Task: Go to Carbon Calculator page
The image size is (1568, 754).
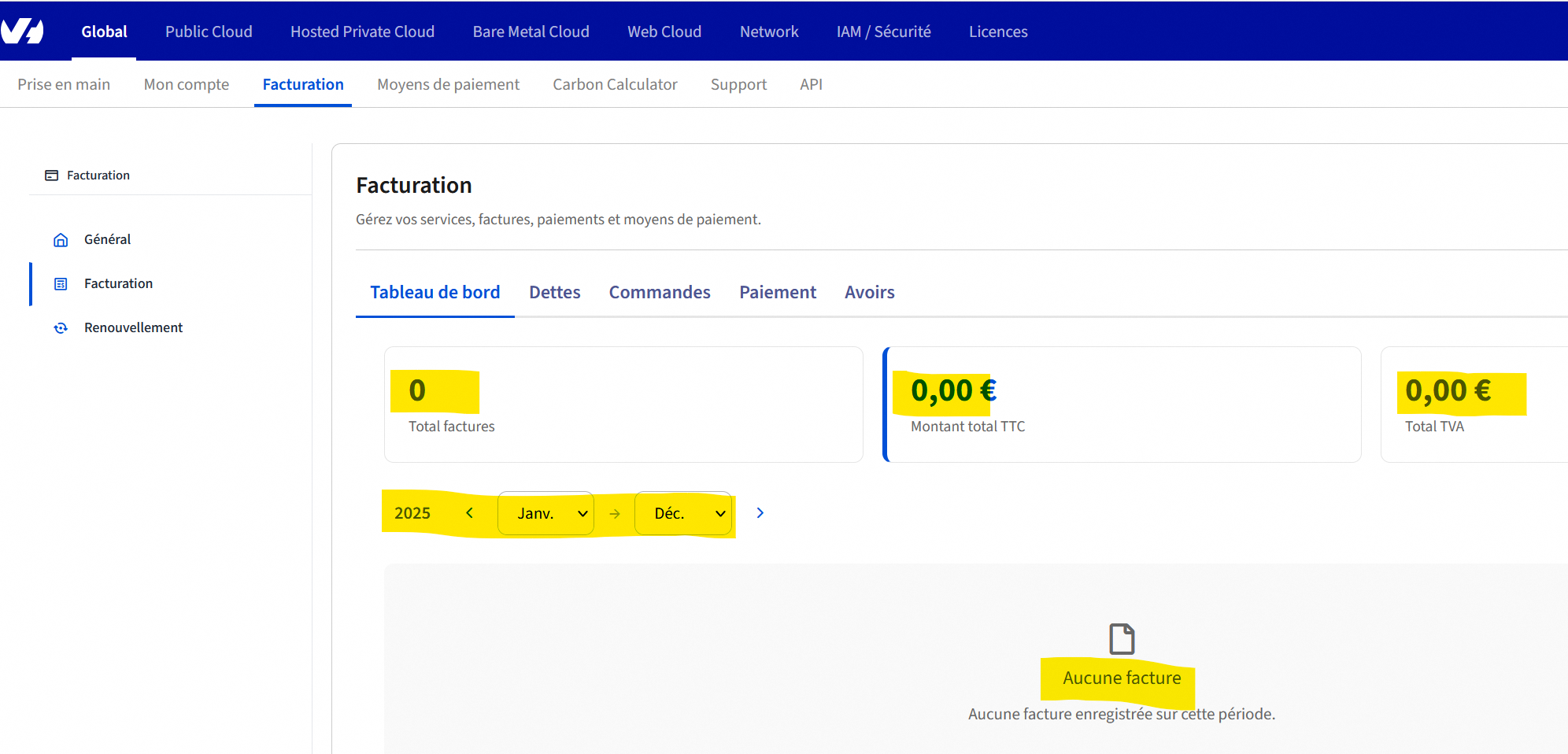Action: (x=615, y=84)
